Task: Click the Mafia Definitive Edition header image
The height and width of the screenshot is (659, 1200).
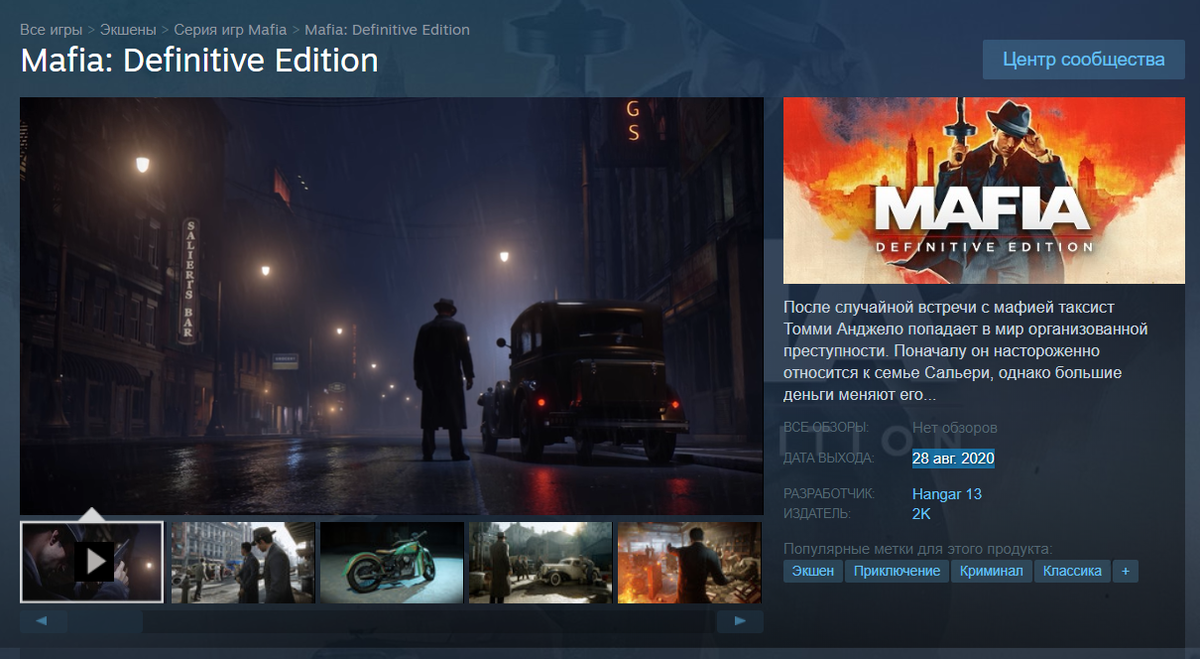Action: pyautogui.click(x=983, y=190)
